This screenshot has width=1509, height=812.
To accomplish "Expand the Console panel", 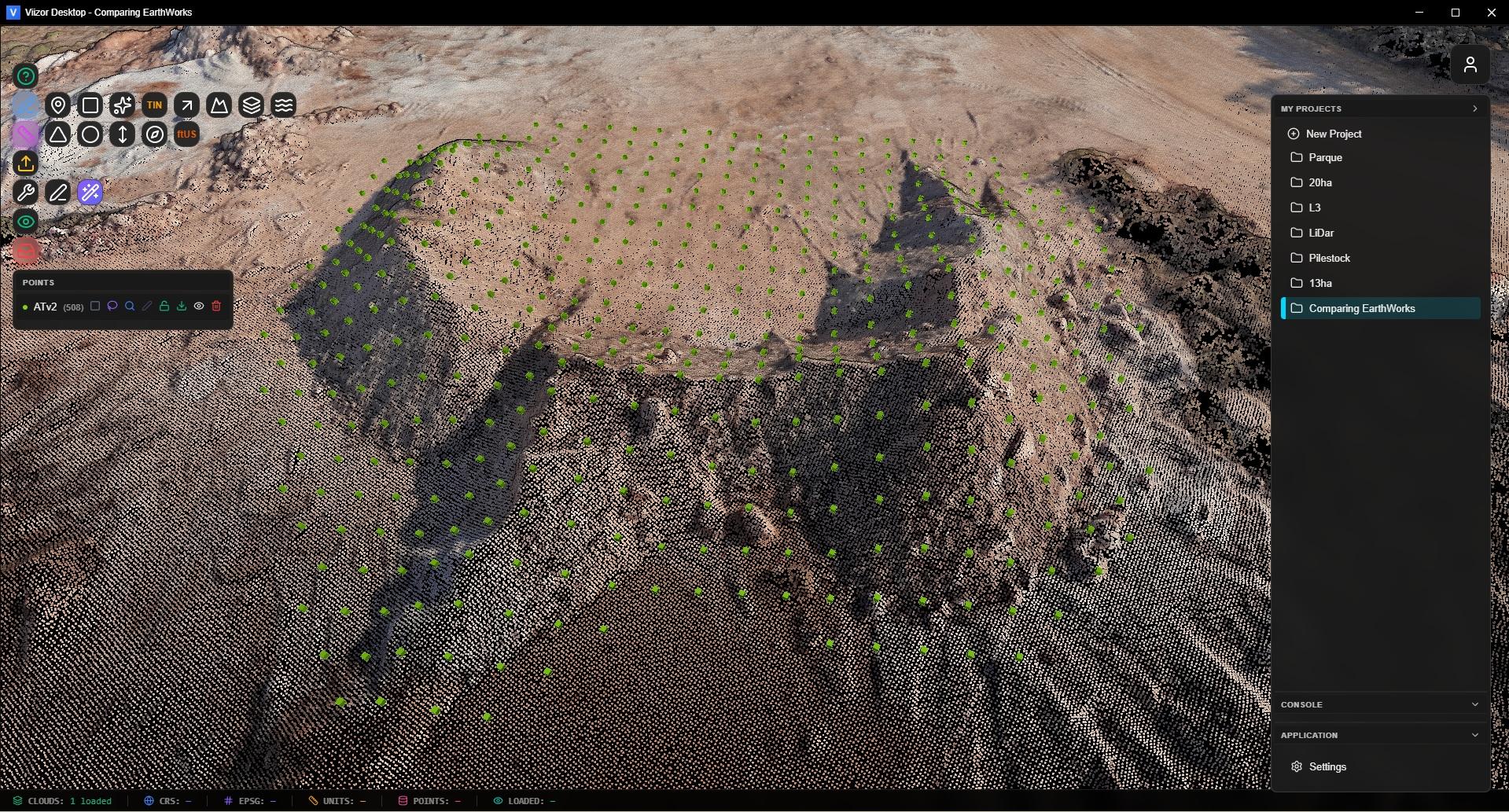I will click(x=1474, y=704).
